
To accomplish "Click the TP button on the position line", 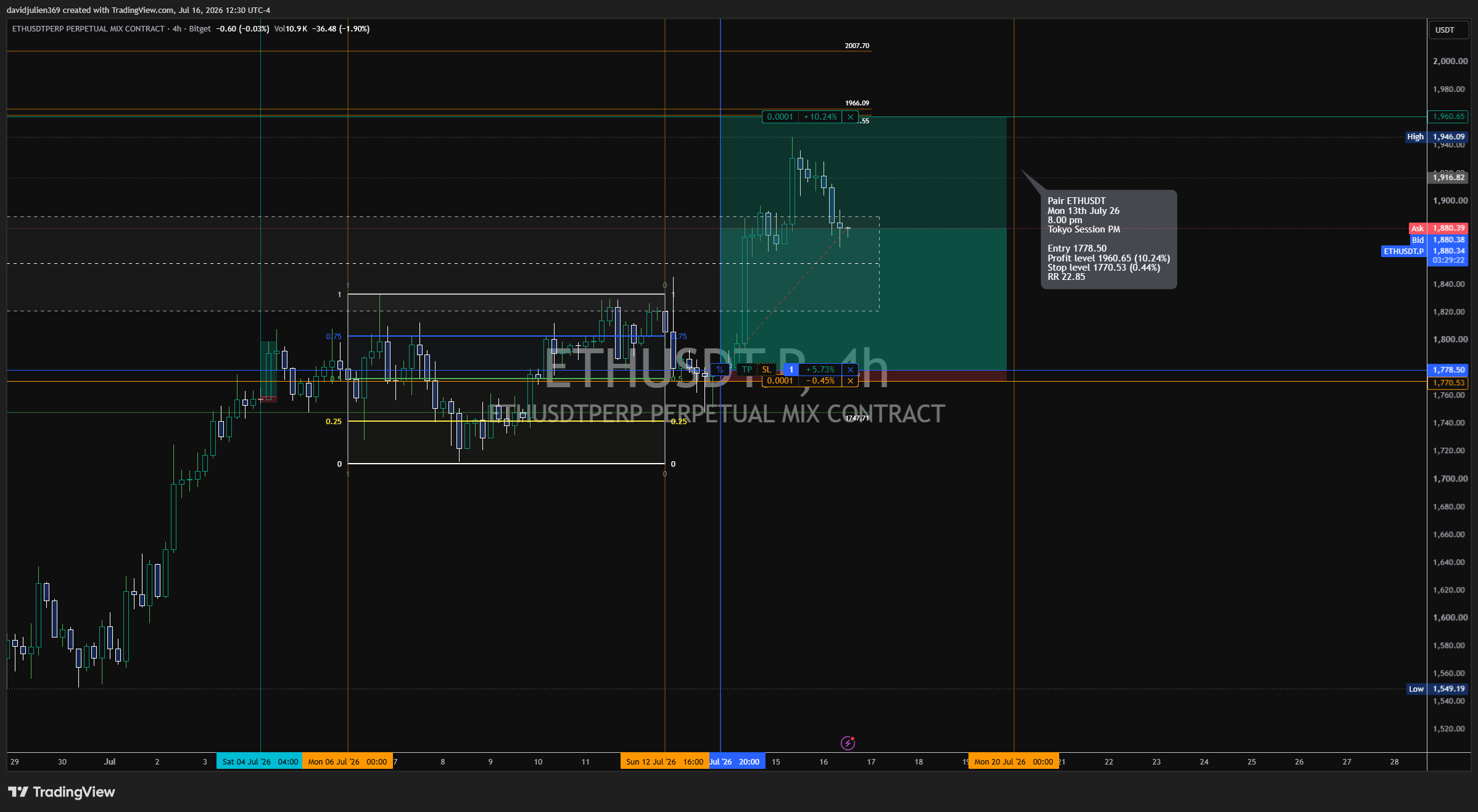I will point(747,370).
